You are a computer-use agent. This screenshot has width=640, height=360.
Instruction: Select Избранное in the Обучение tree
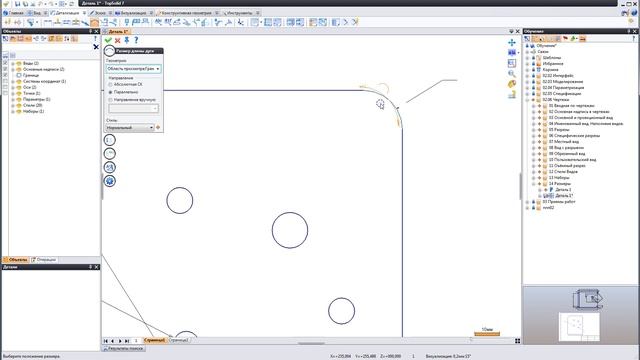pos(553,64)
